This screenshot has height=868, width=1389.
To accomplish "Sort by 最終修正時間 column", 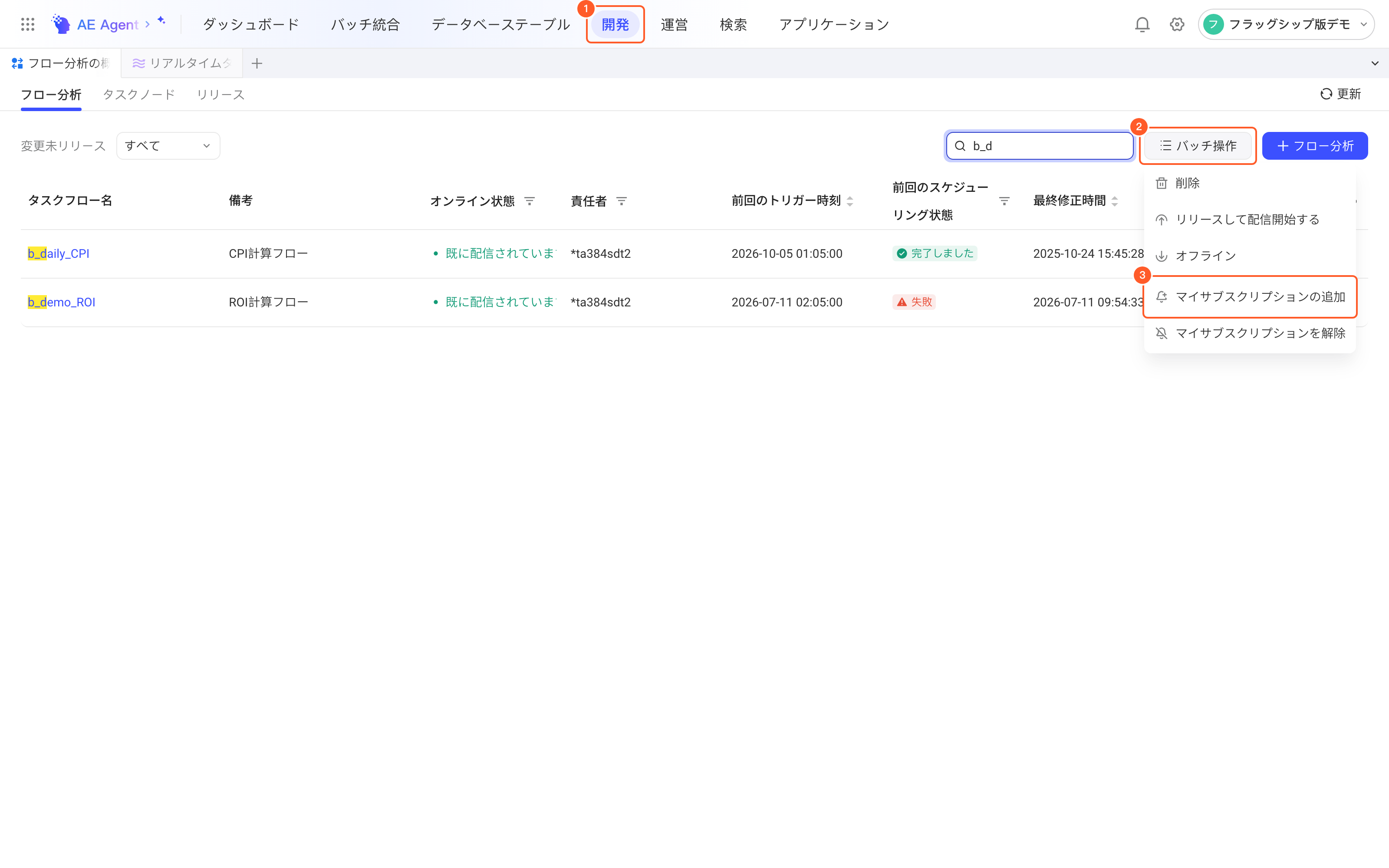I will pos(1115,201).
